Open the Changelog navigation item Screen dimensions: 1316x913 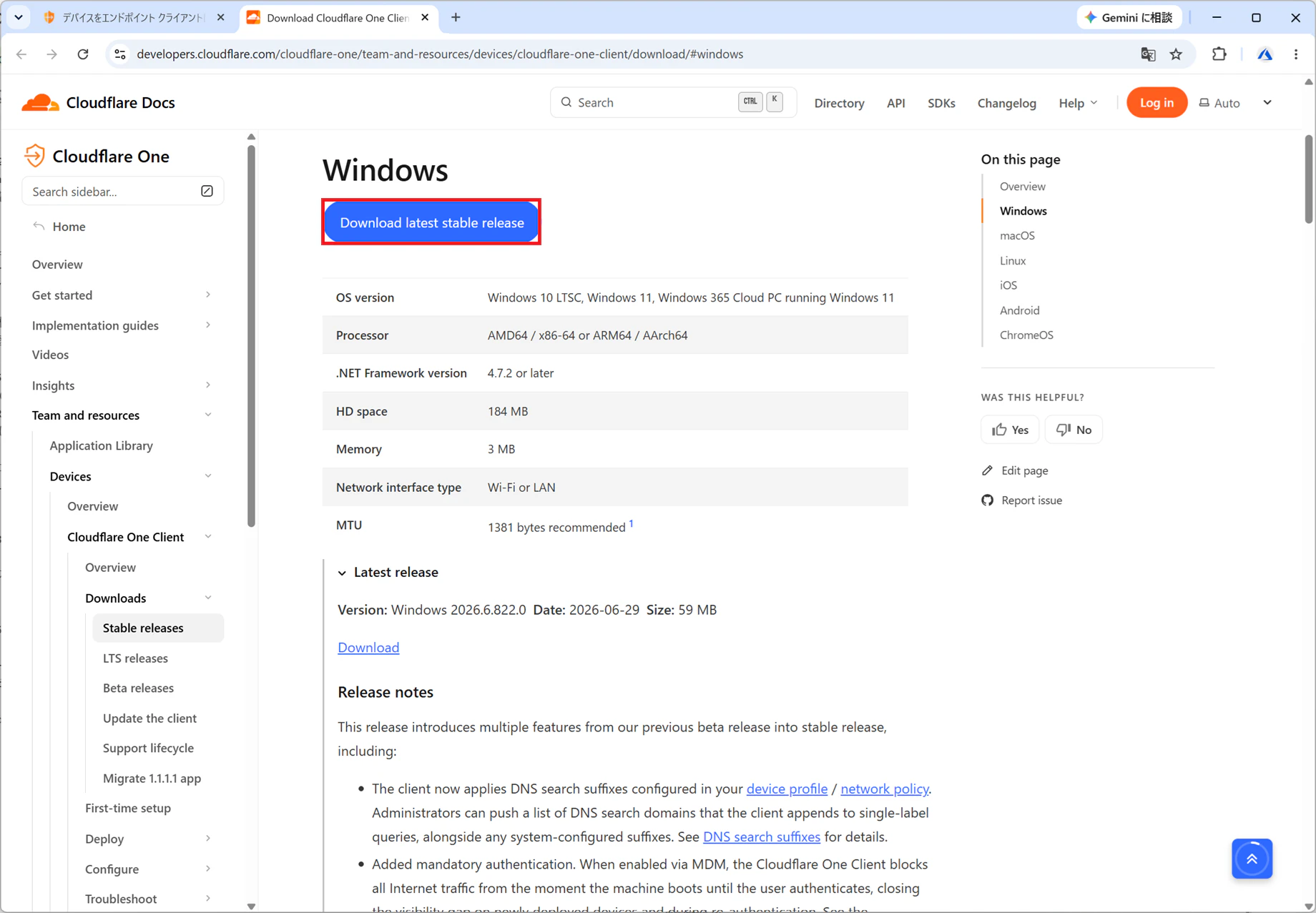tap(1006, 103)
